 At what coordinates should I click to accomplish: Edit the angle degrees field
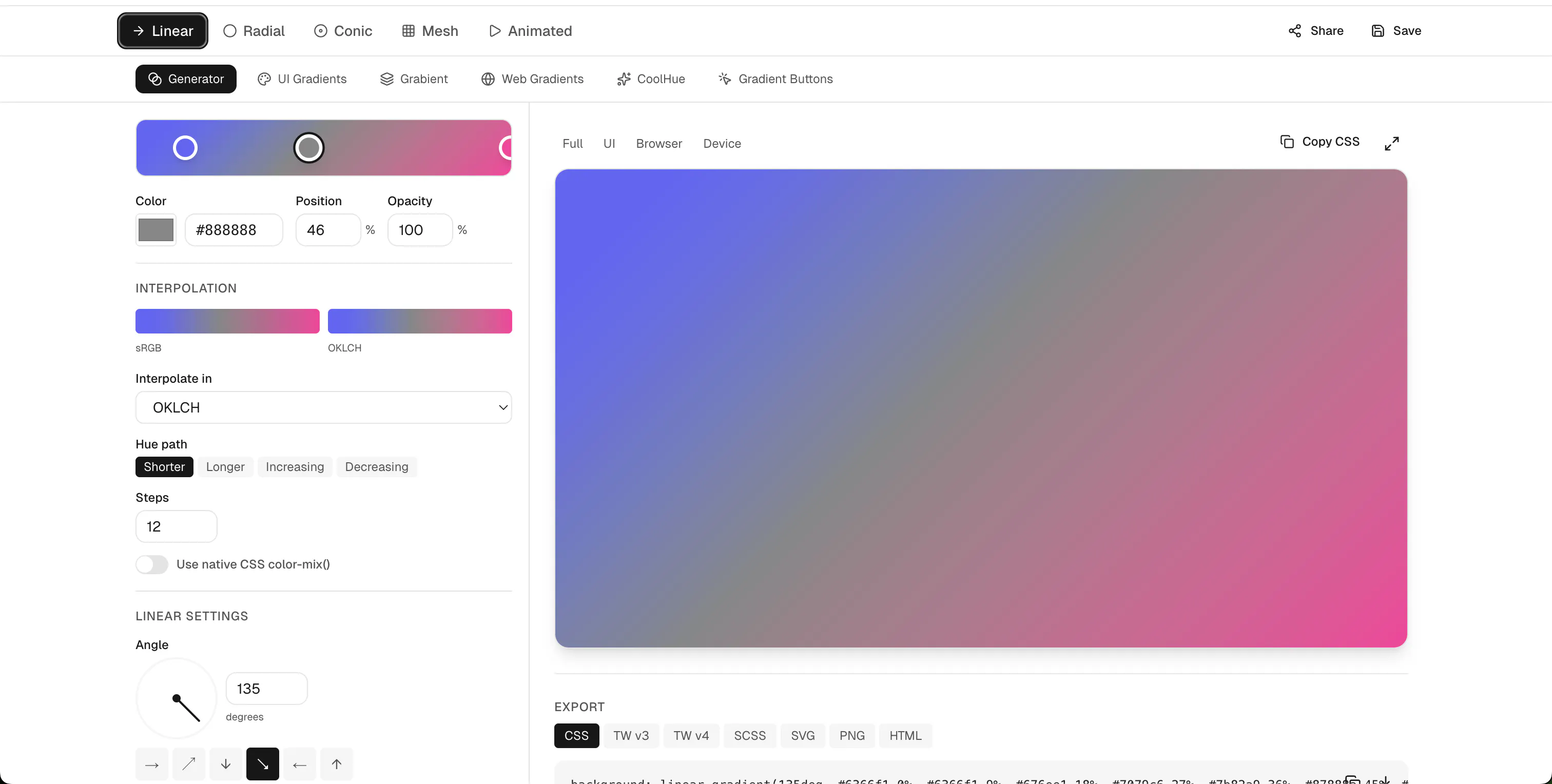click(x=266, y=688)
